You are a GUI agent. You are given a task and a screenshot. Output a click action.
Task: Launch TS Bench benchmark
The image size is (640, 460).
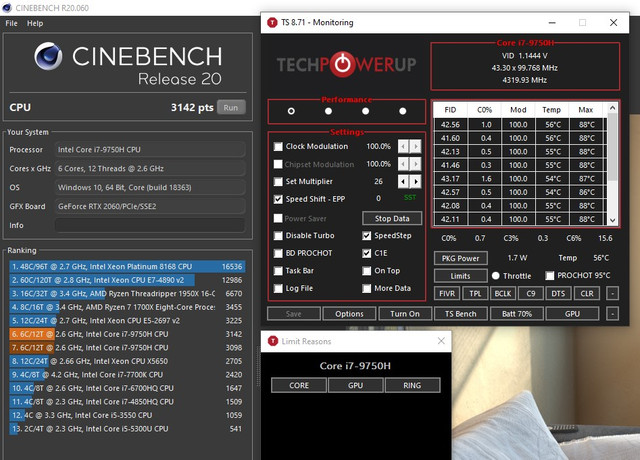461,313
